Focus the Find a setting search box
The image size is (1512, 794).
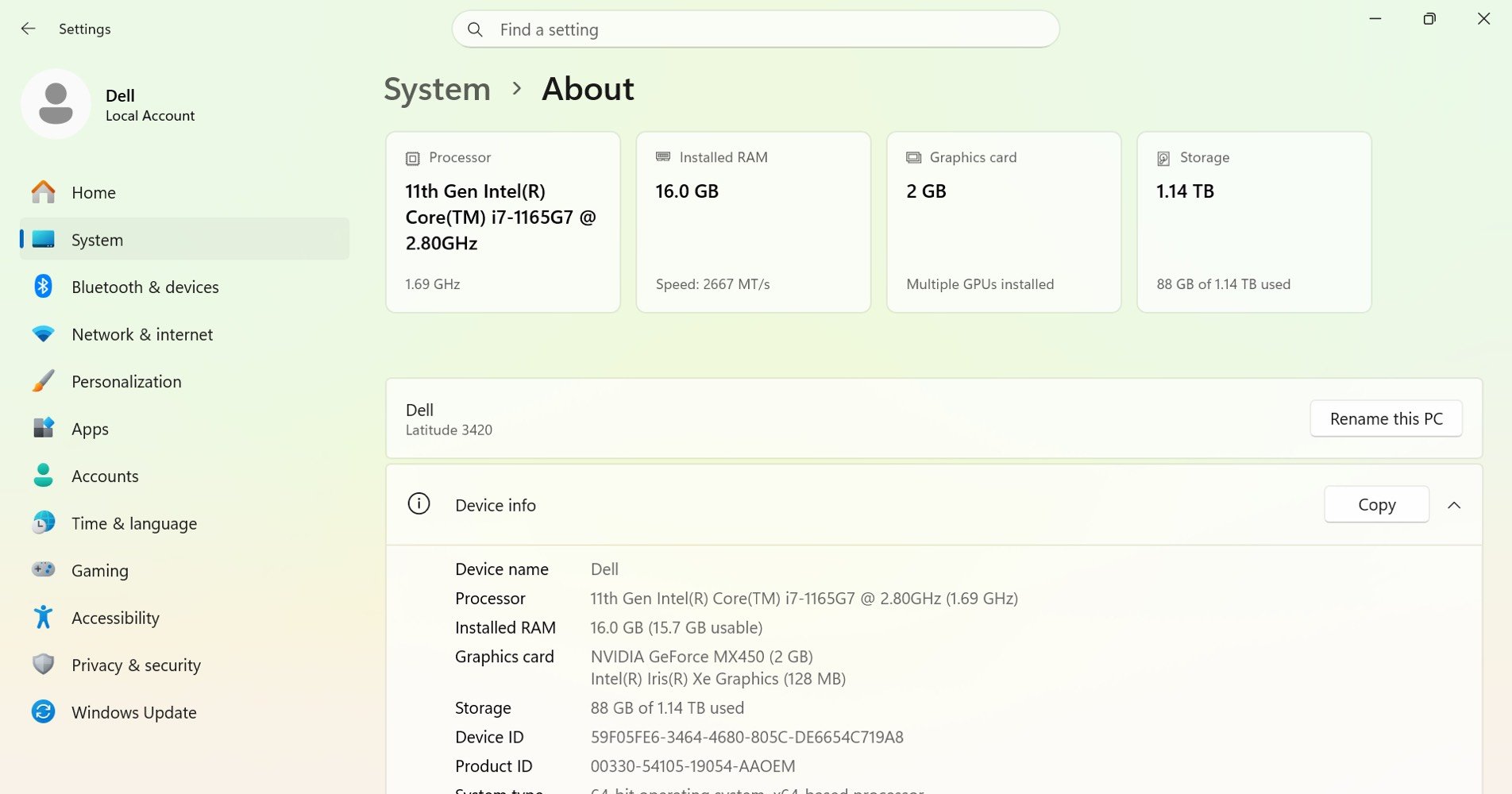pyautogui.click(x=755, y=29)
